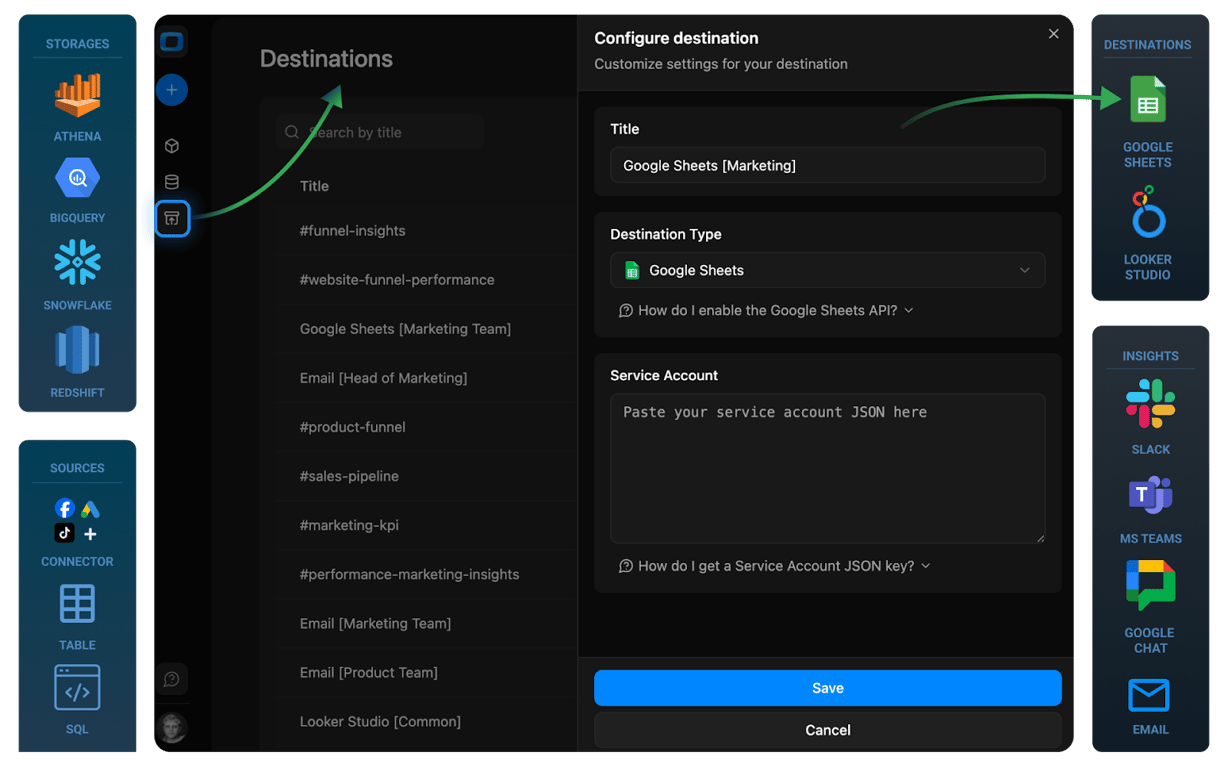Screen dimensions: 1228x768
Task: Expand 'How do I enable the Google Sheets API?'
Action: 766,311
